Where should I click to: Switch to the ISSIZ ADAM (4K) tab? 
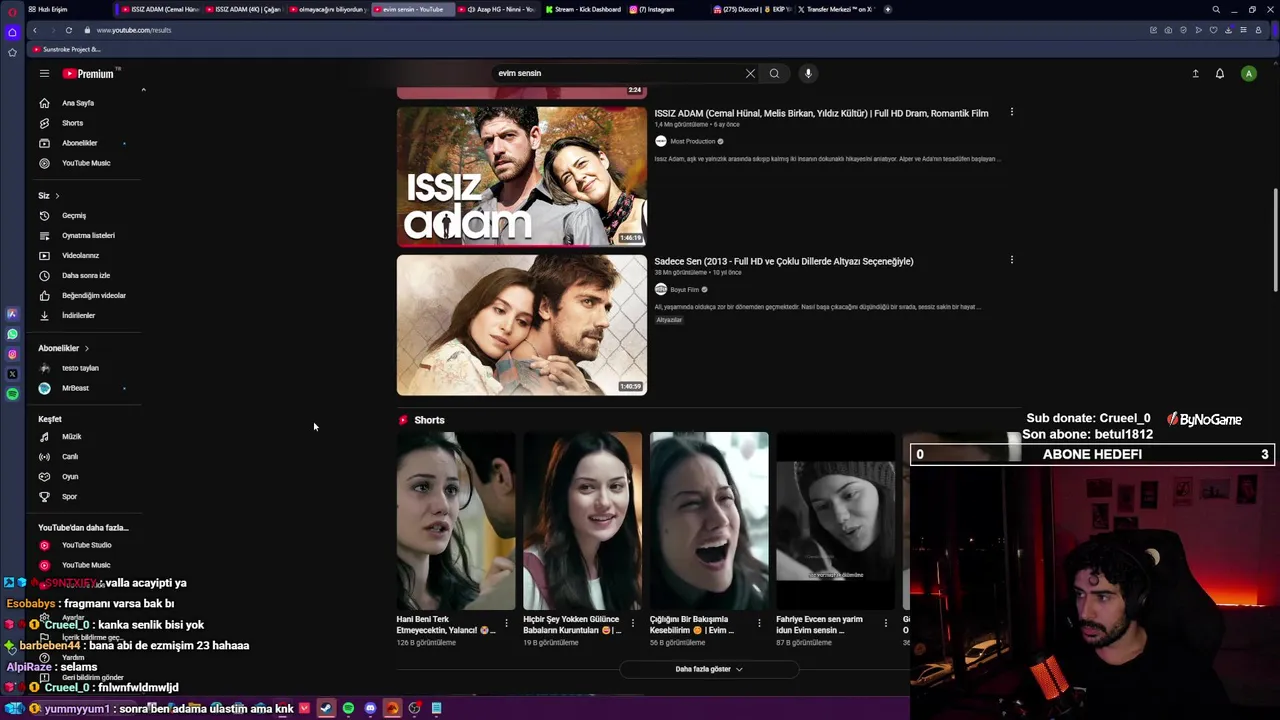pyautogui.click(x=243, y=9)
